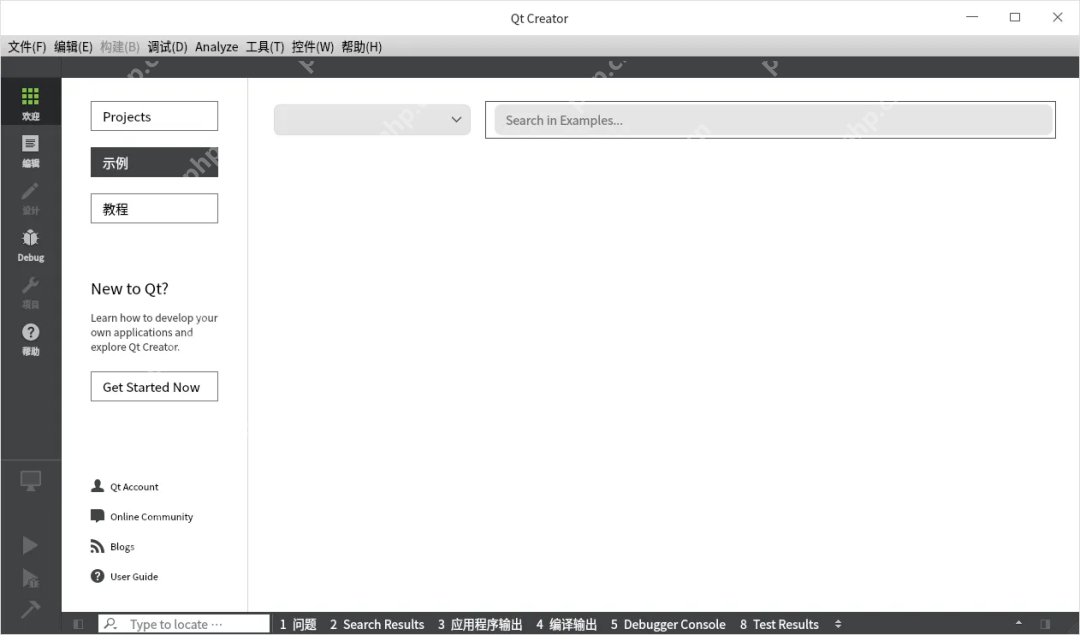Collapse the output pane with the up arrow
1080x635 pixels.
pos(1018,623)
